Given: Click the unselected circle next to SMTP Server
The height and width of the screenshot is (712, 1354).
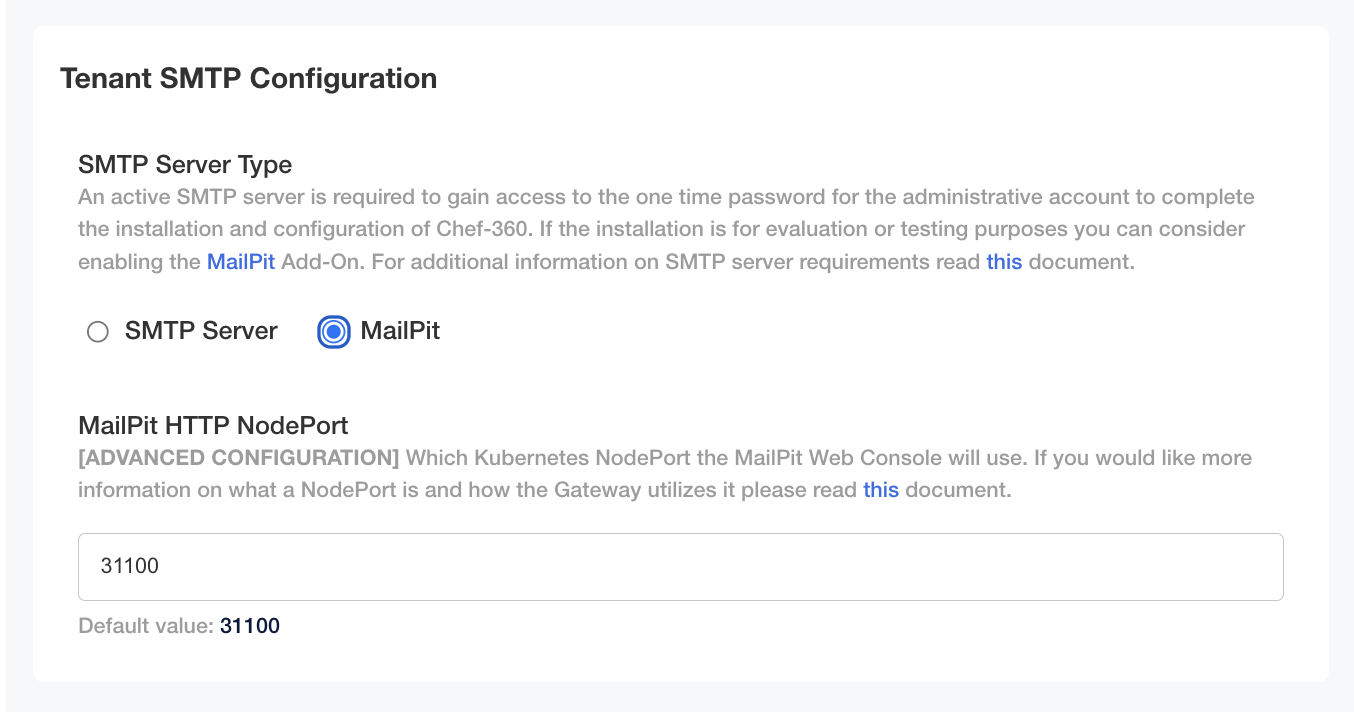Looking at the screenshot, I should [x=97, y=331].
